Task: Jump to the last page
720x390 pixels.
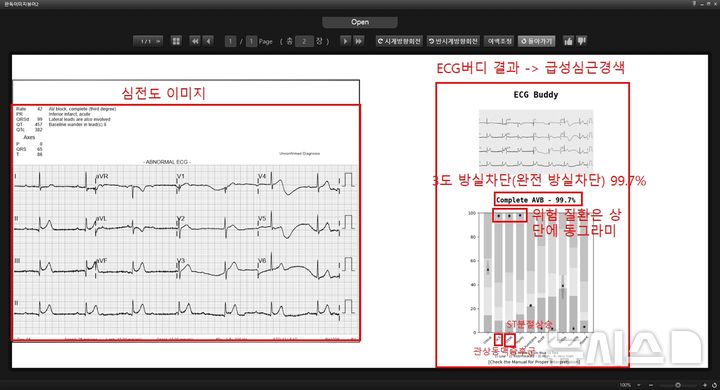Action: coord(359,41)
